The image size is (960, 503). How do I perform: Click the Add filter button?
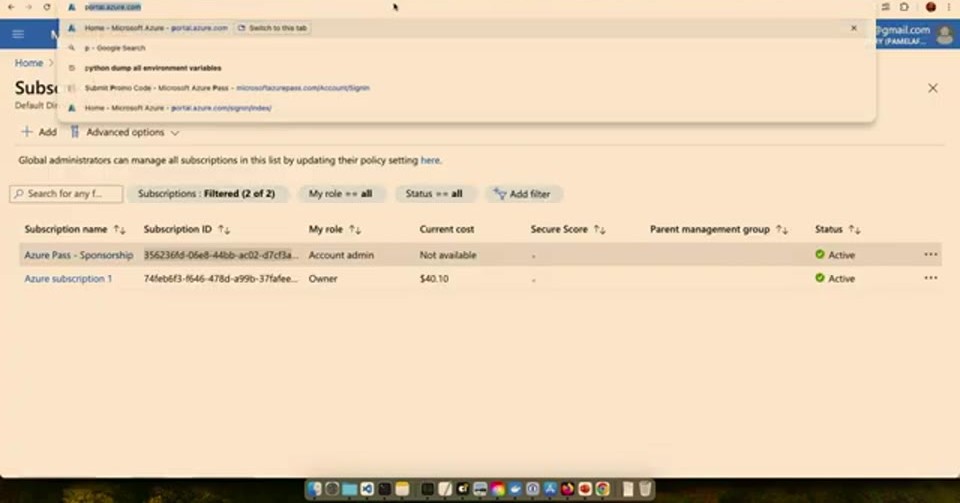pos(523,194)
